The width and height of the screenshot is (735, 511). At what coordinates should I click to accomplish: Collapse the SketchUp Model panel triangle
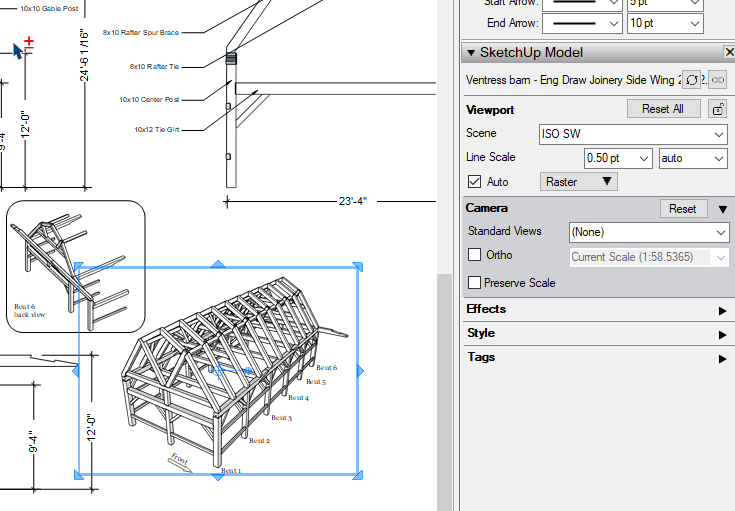pyautogui.click(x=471, y=53)
